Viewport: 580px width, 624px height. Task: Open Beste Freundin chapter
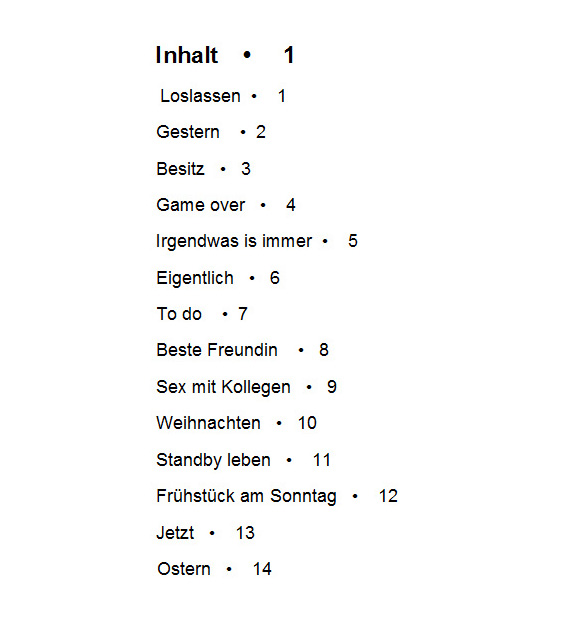coord(217,350)
